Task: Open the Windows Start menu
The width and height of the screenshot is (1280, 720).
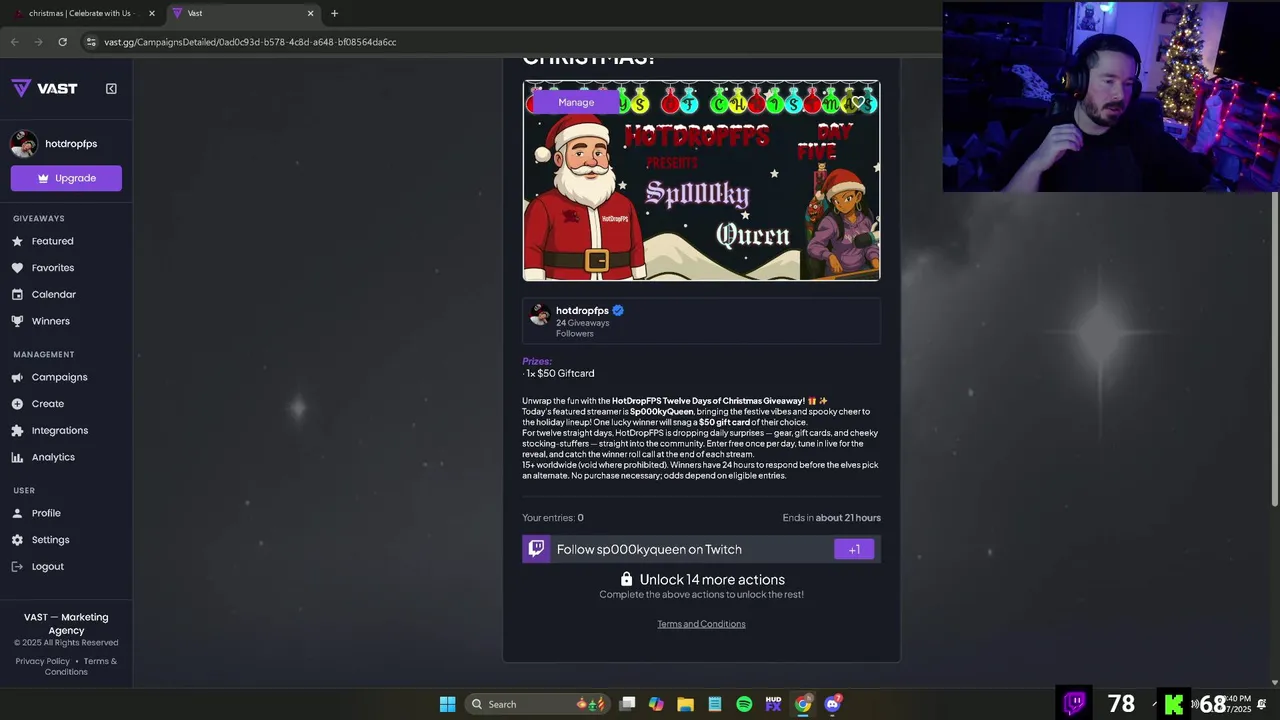Action: click(448, 704)
